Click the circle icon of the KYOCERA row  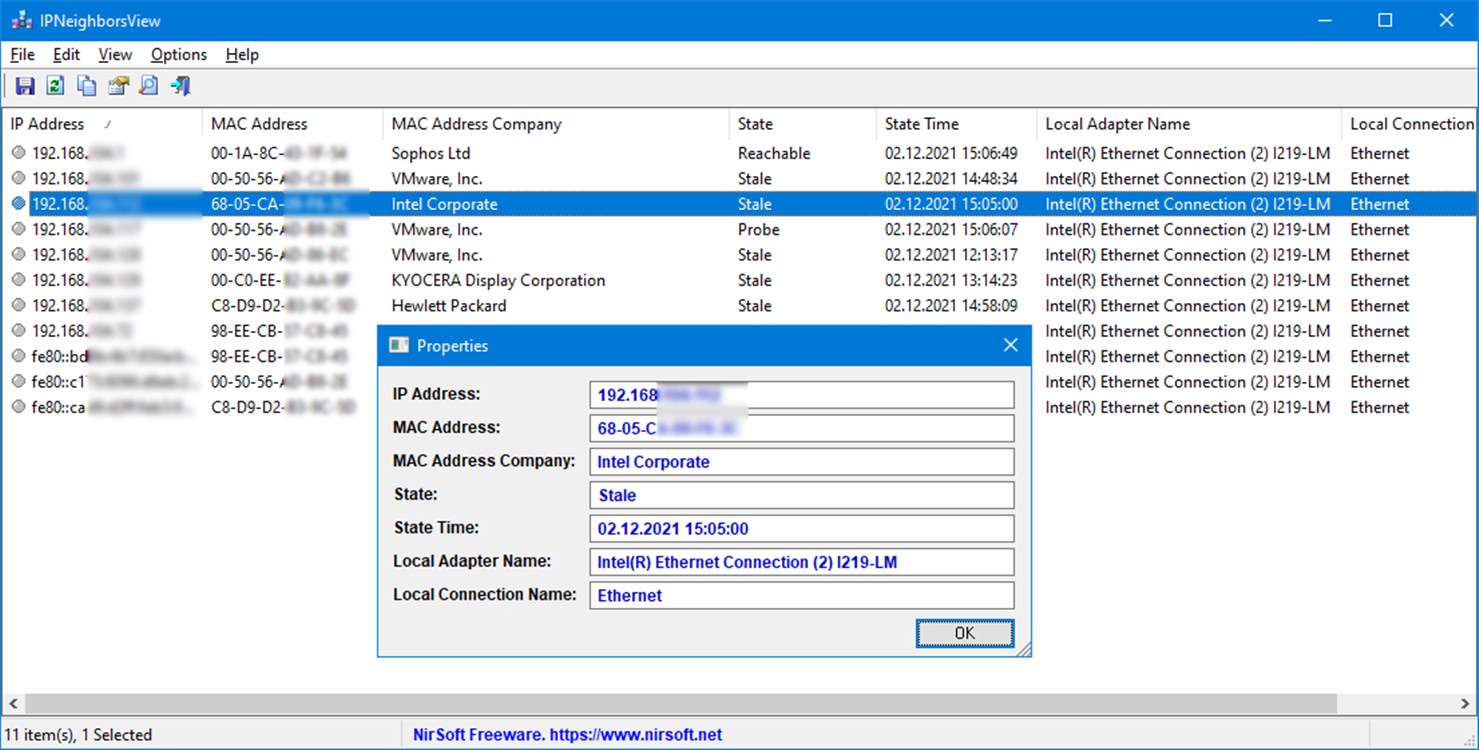[x=18, y=280]
